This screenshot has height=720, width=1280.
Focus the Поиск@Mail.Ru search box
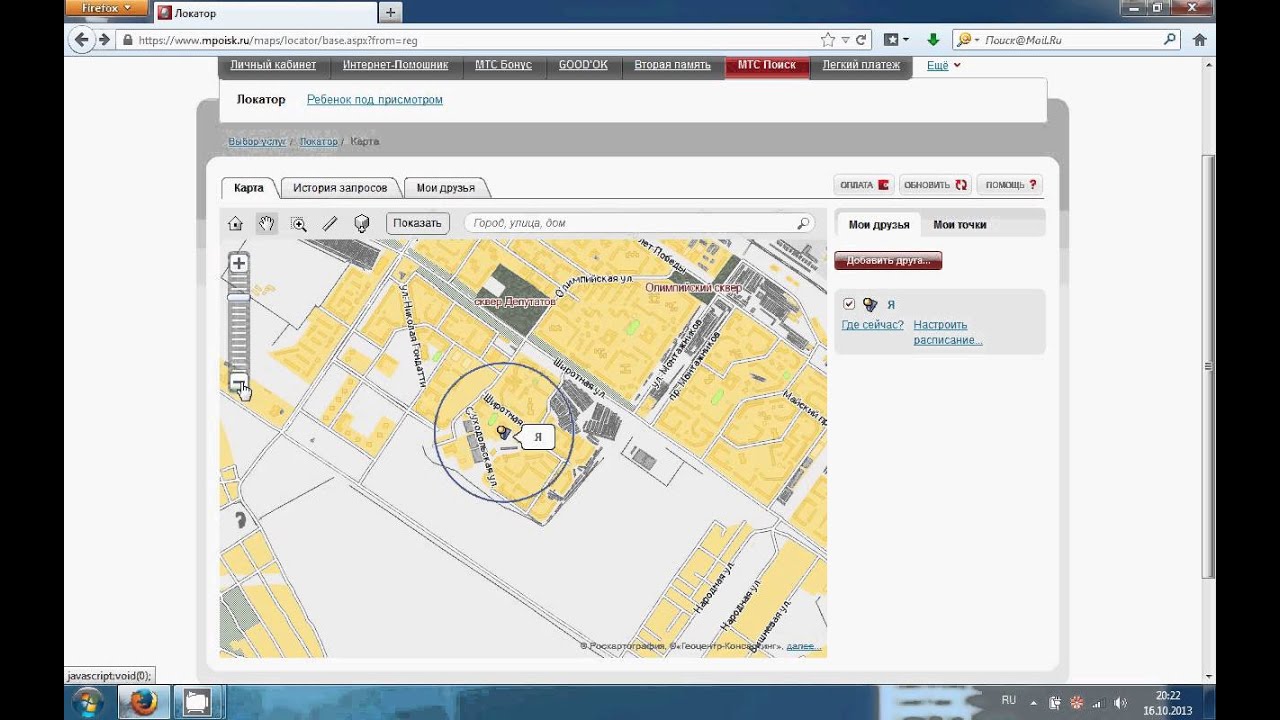(1068, 40)
